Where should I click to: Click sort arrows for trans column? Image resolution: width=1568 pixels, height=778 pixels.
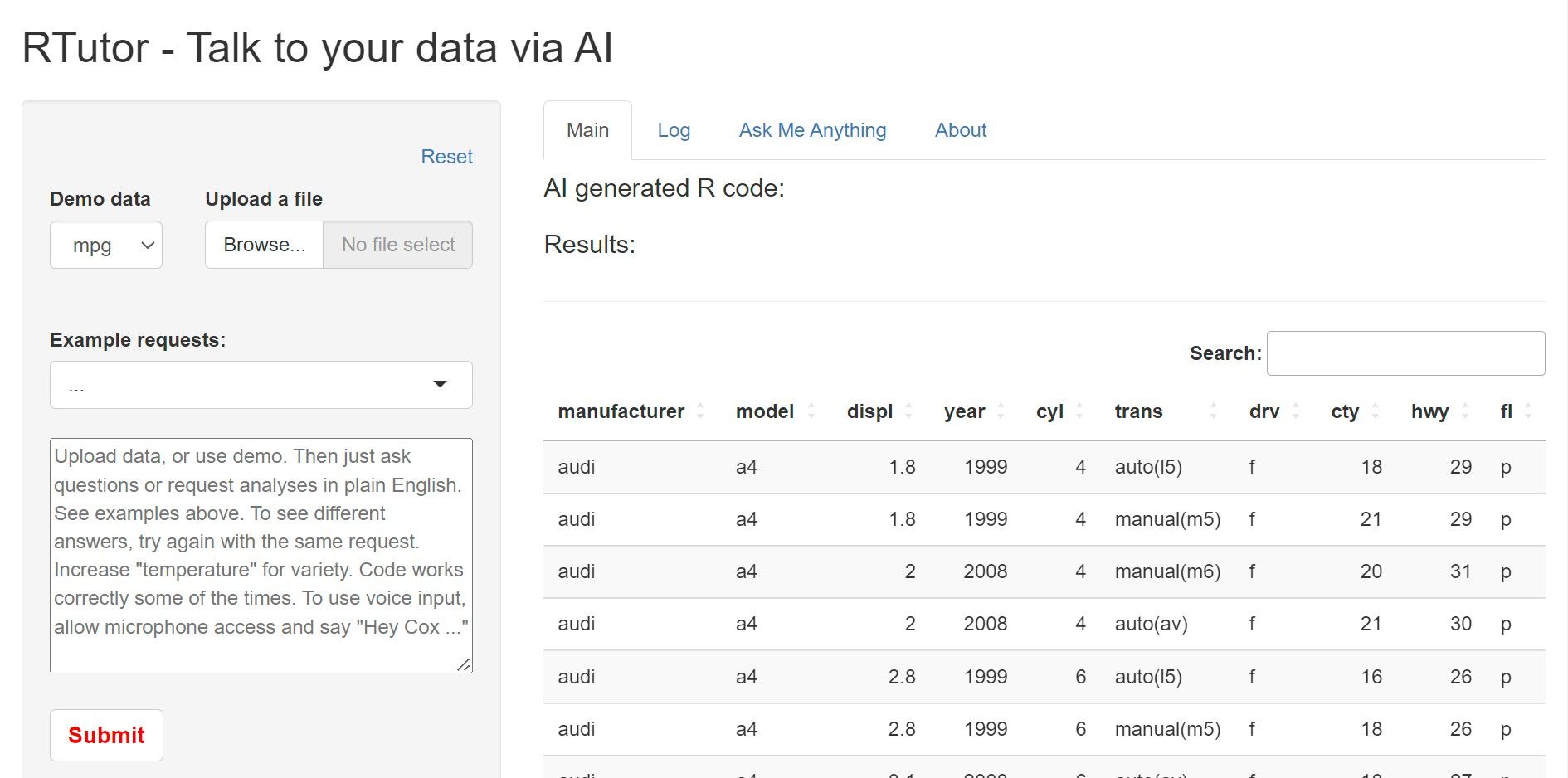click(1213, 411)
